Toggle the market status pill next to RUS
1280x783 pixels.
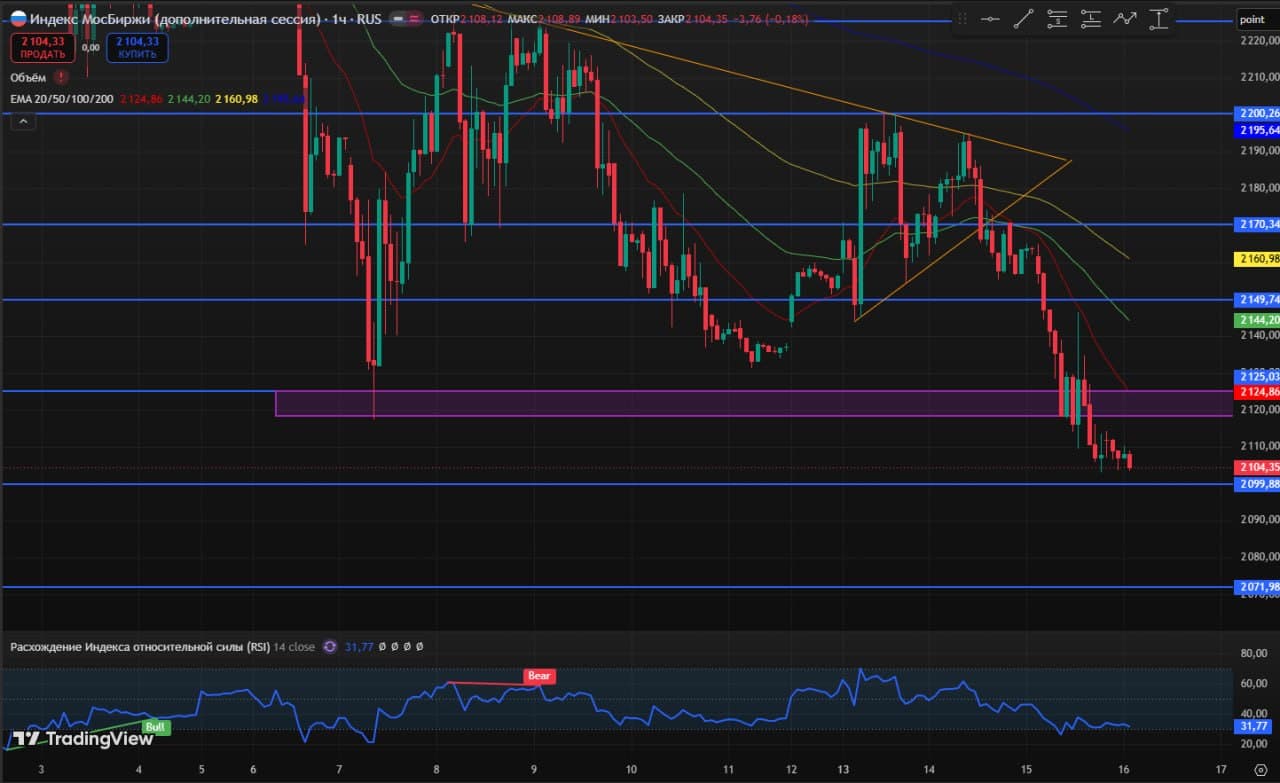405,19
